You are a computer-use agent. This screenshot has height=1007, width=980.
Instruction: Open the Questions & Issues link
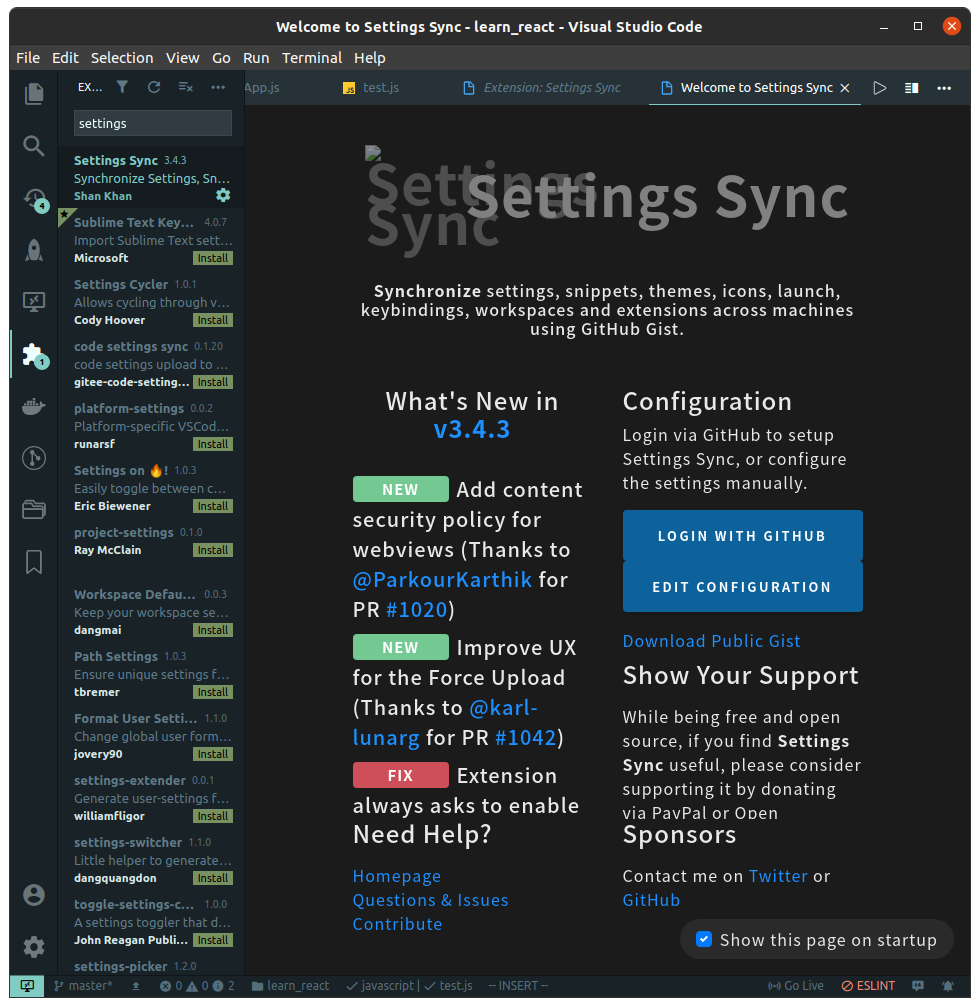pos(430,900)
